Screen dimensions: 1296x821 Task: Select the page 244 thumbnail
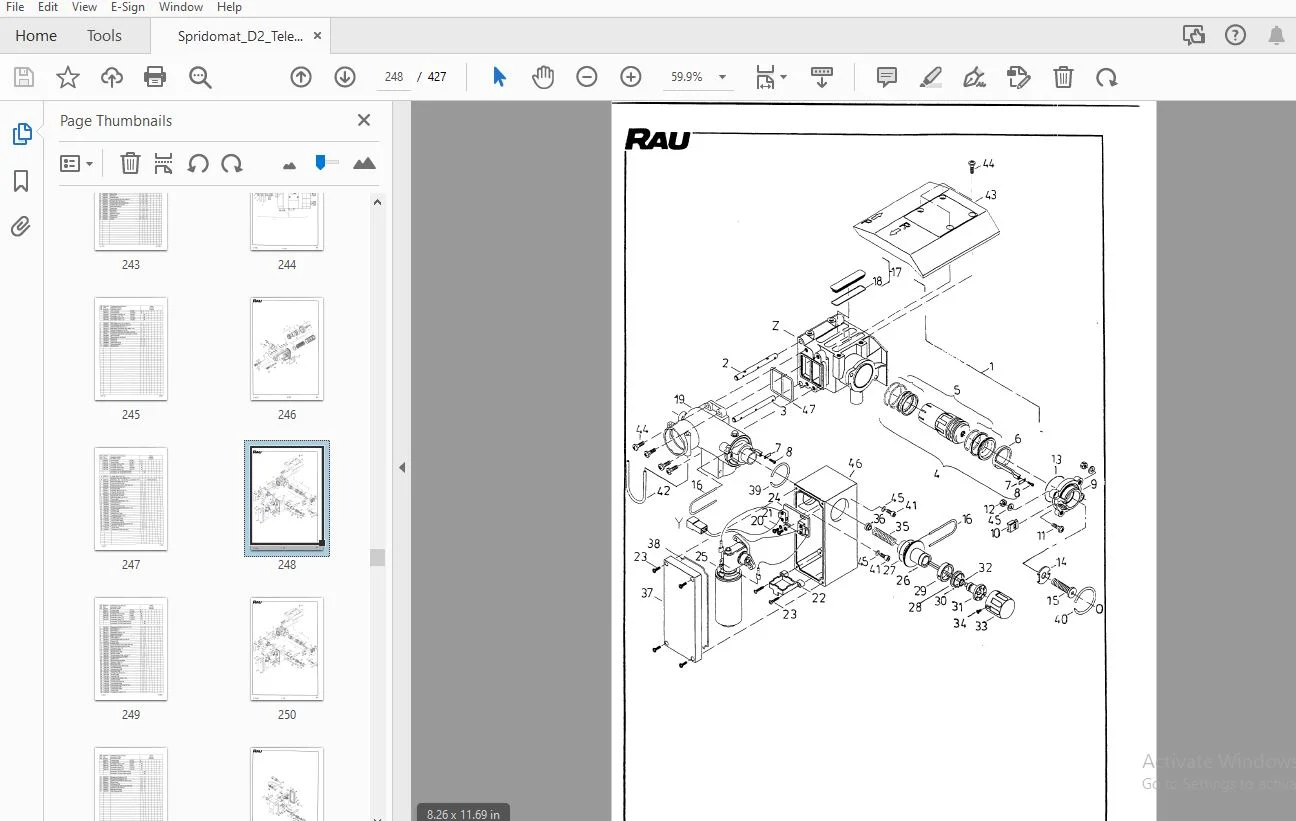[x=287, y=224]
